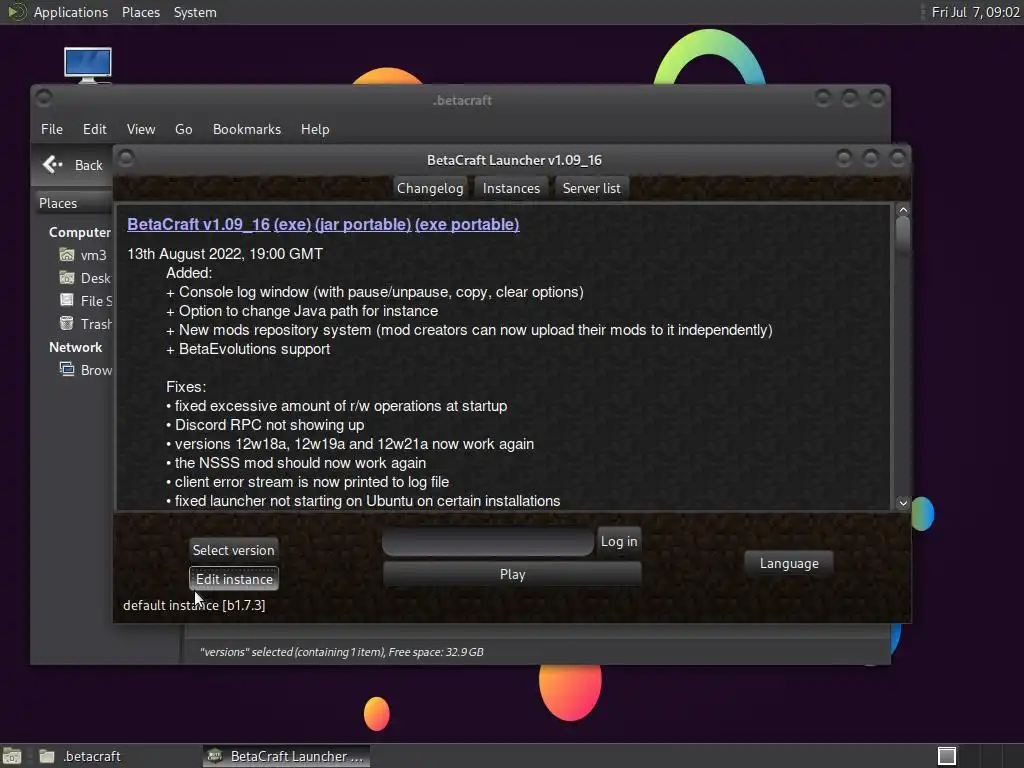This screenshot has height=768, width=1024.
Task: Open the Changelog tab
Action: 430,188
